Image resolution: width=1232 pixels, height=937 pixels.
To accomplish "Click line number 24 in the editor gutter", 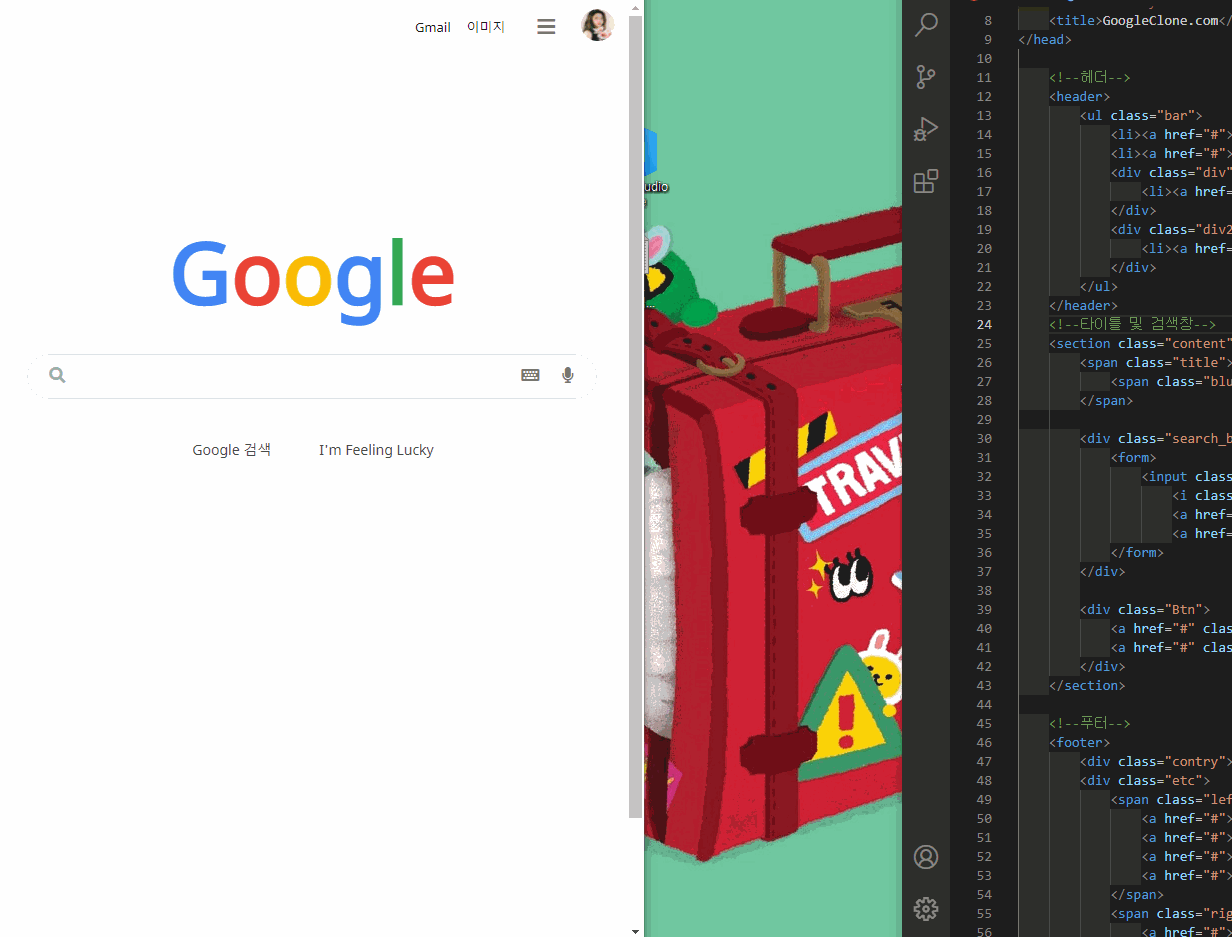I will point(985,324).
